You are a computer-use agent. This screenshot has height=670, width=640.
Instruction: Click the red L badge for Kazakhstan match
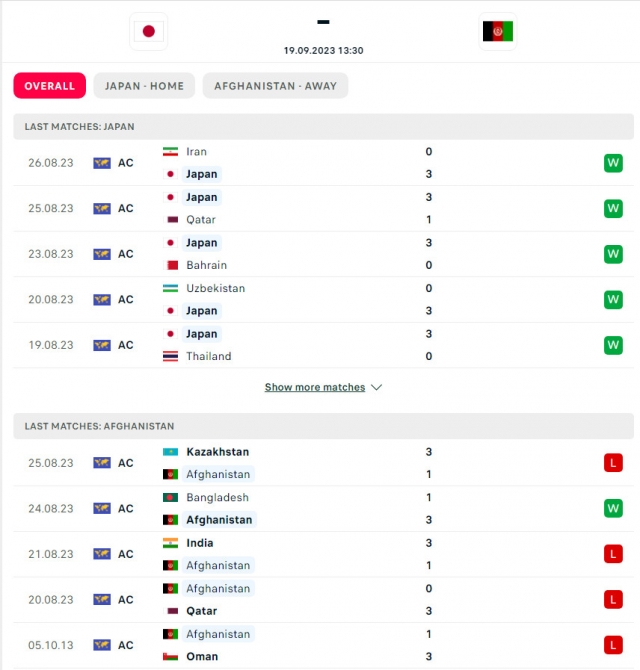click(613, 463)
